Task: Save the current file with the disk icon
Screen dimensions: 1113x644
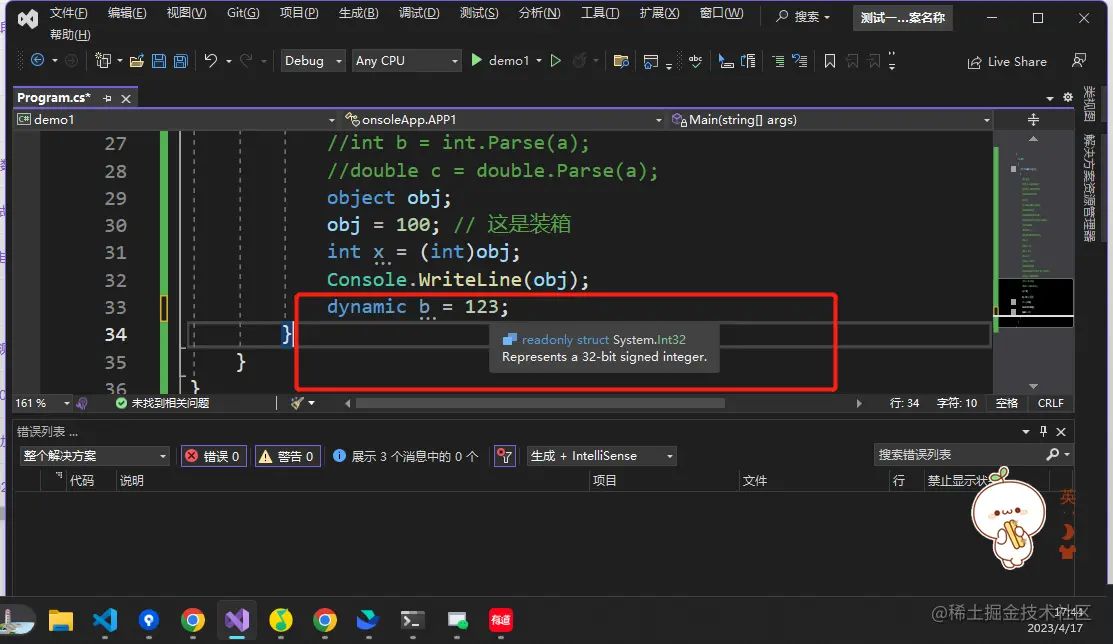Action: (159, 61)
